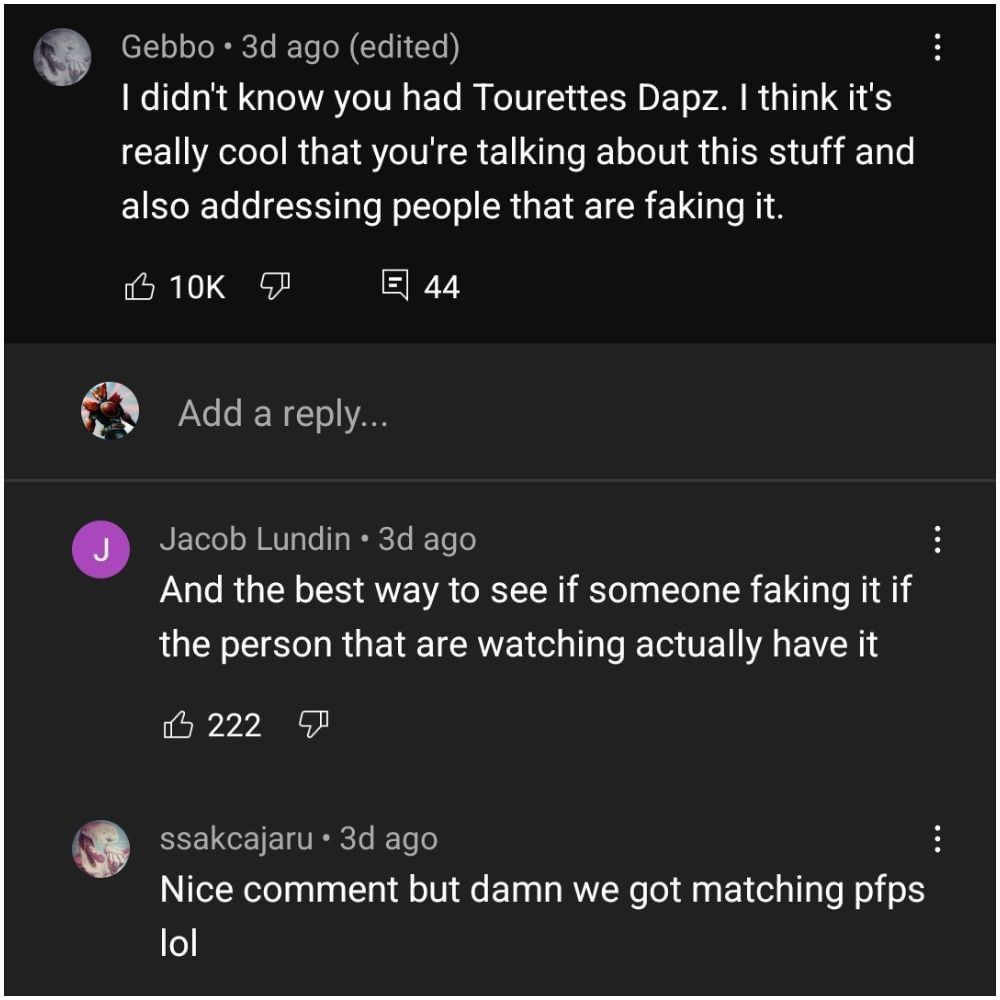The width and height of the screenshot is (1000, 1000).
Task: Open the three-dot menu on Jacob Lundin's comment
Action: 936,540
